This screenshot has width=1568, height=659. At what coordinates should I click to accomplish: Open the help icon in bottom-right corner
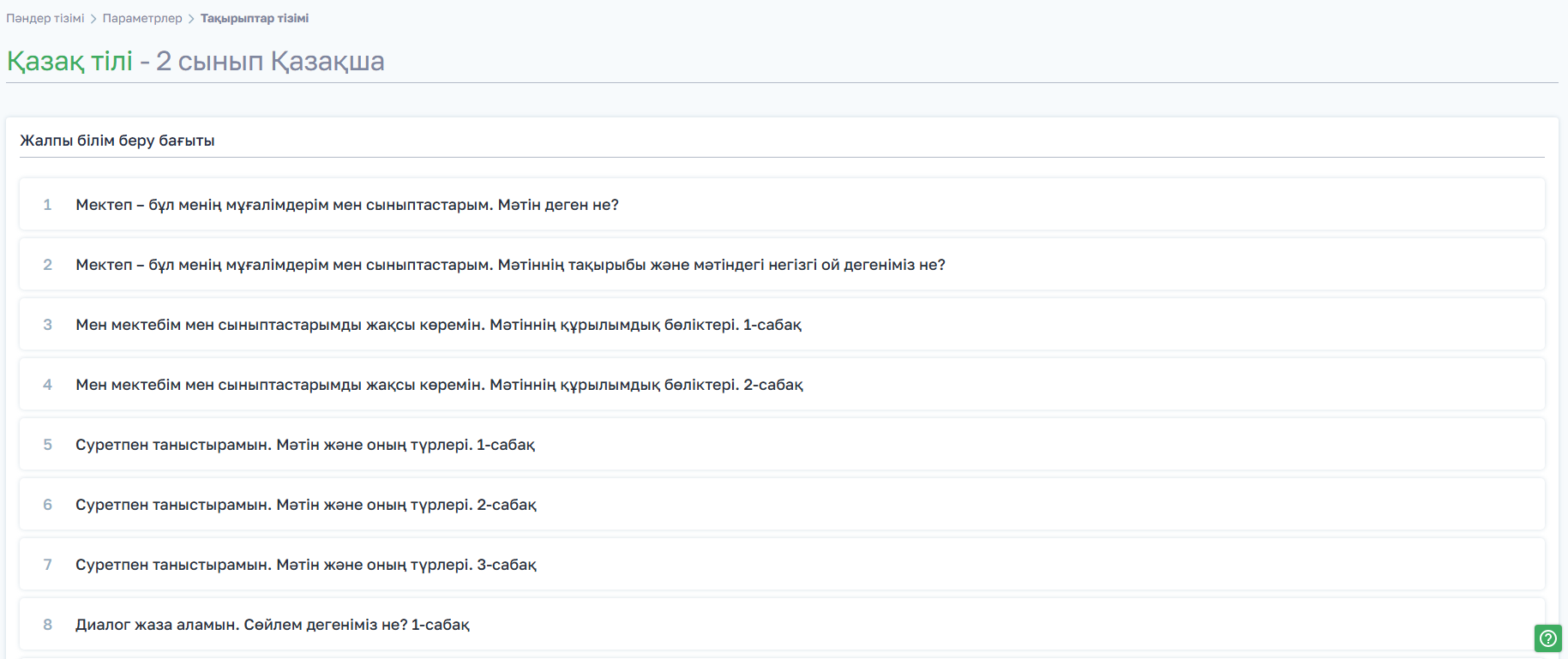click(1547, 638)
